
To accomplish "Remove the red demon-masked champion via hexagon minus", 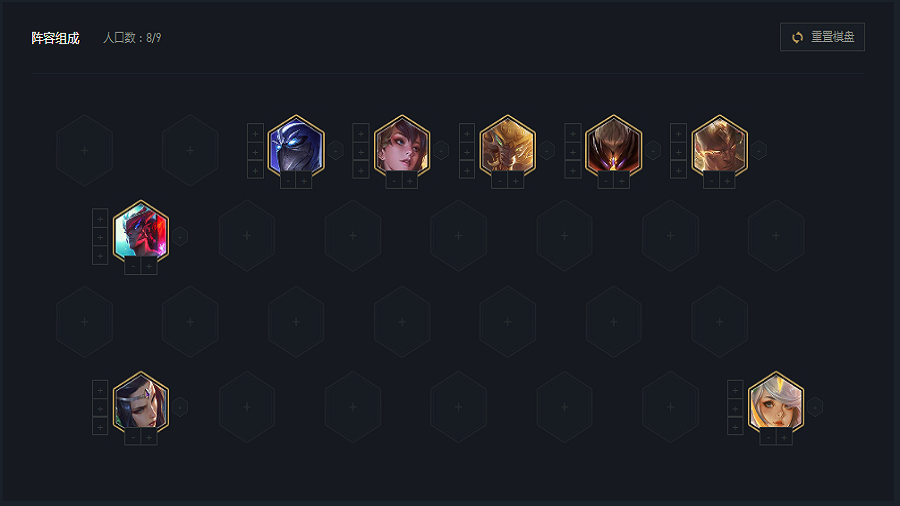I will click(x=180, y=236).
